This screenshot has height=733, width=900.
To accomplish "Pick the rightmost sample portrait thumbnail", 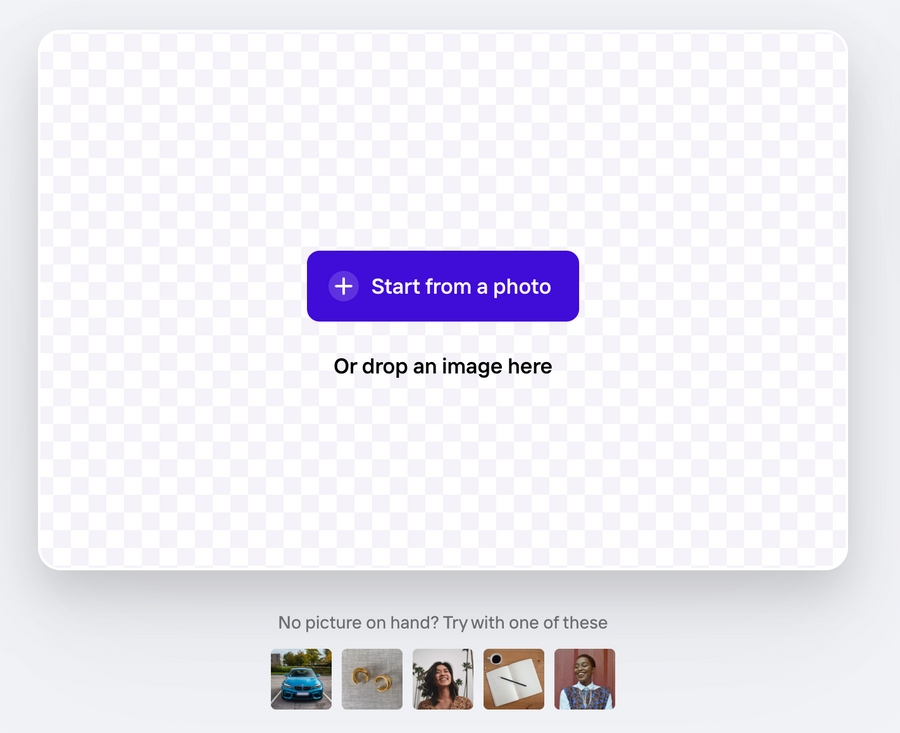I will click(x=584, y=678).
